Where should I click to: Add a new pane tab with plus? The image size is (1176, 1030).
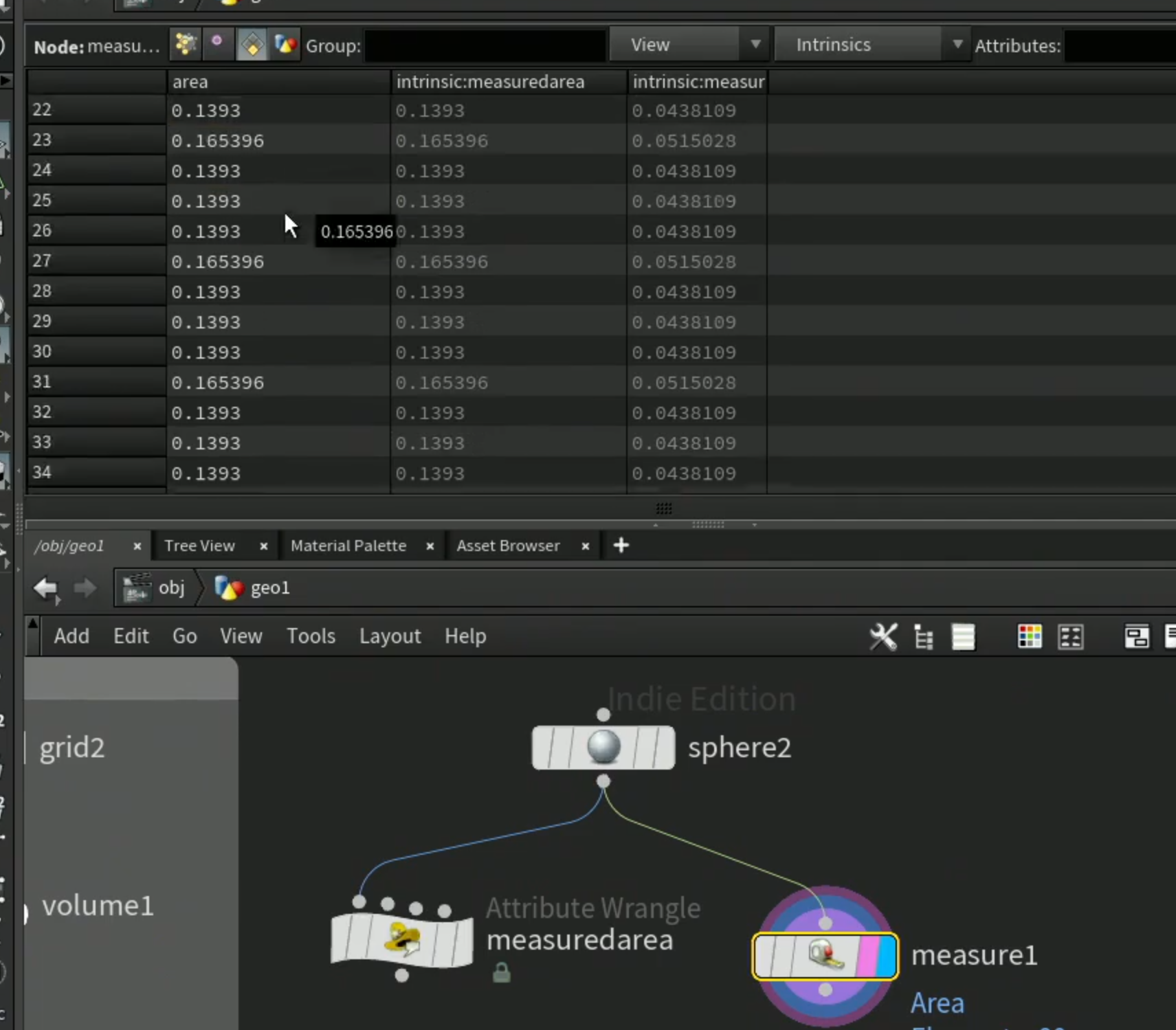pyautogui.click(x=621, y=546)
